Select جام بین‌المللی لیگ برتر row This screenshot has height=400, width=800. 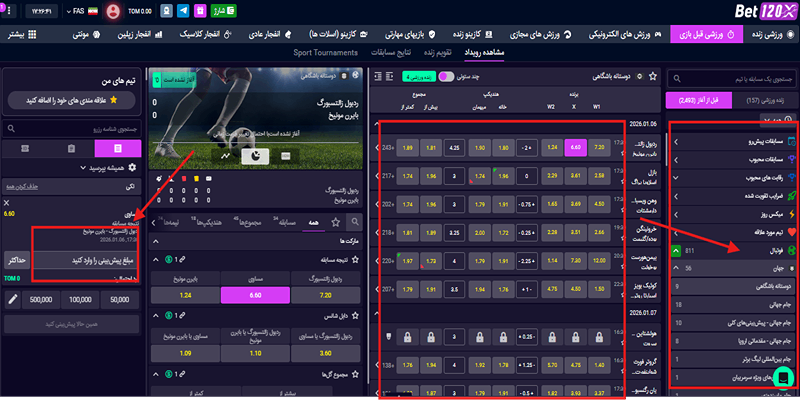point(732,360)
